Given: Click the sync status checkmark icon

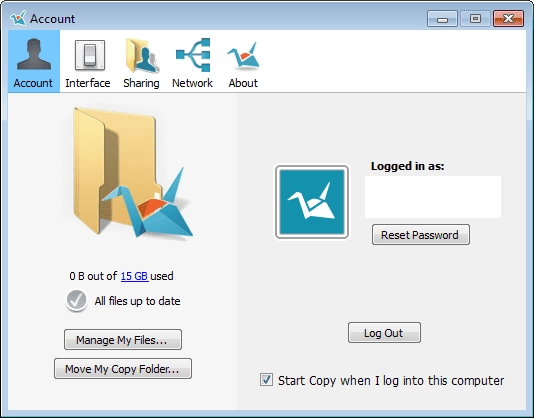Looking at the screenshot, I should pos(77,300).
